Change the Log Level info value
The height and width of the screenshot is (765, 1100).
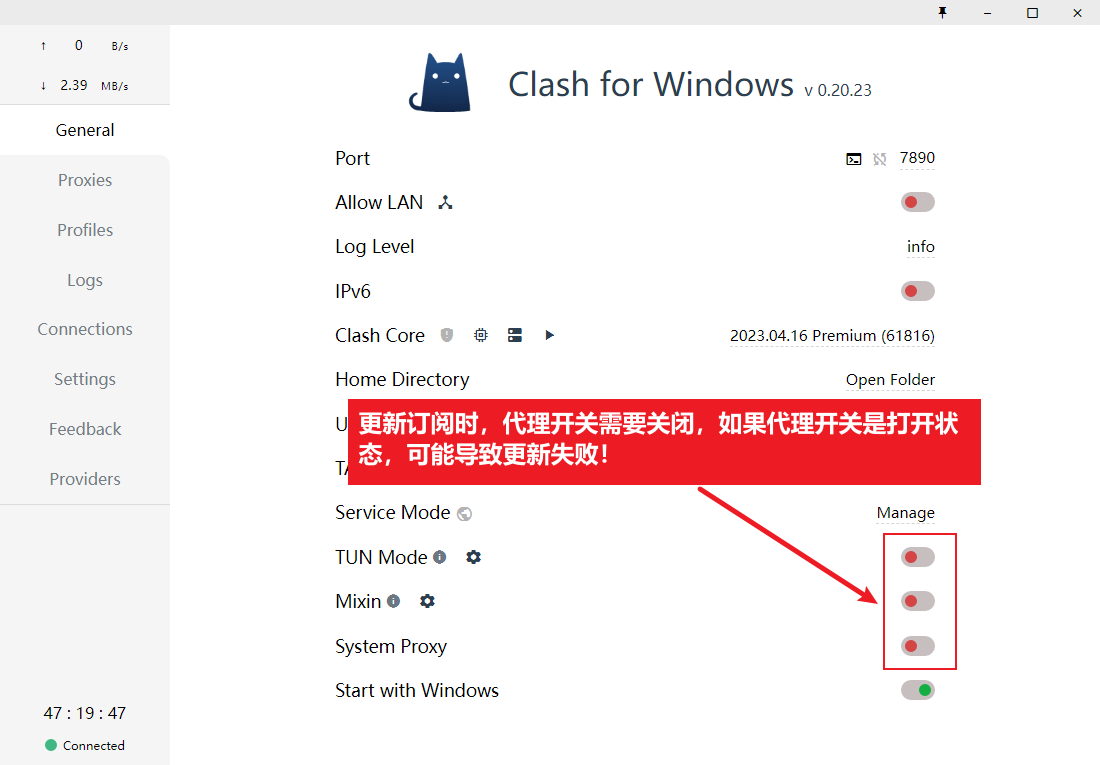pyautogui.click(x=920, y=247)
